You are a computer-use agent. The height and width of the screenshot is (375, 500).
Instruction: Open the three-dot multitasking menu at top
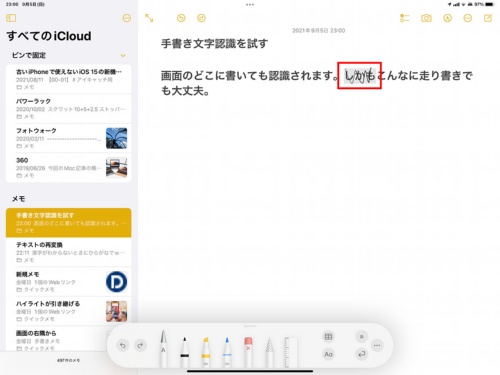coord(250,5)
